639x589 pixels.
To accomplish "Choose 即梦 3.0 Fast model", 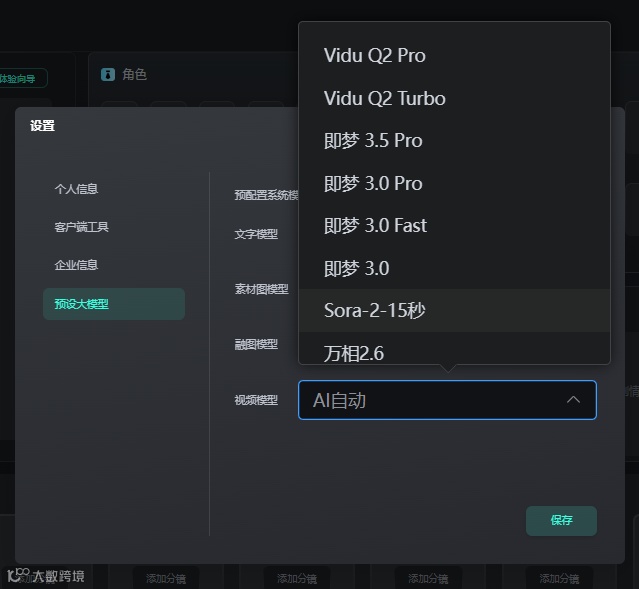I will coord(454,226).
